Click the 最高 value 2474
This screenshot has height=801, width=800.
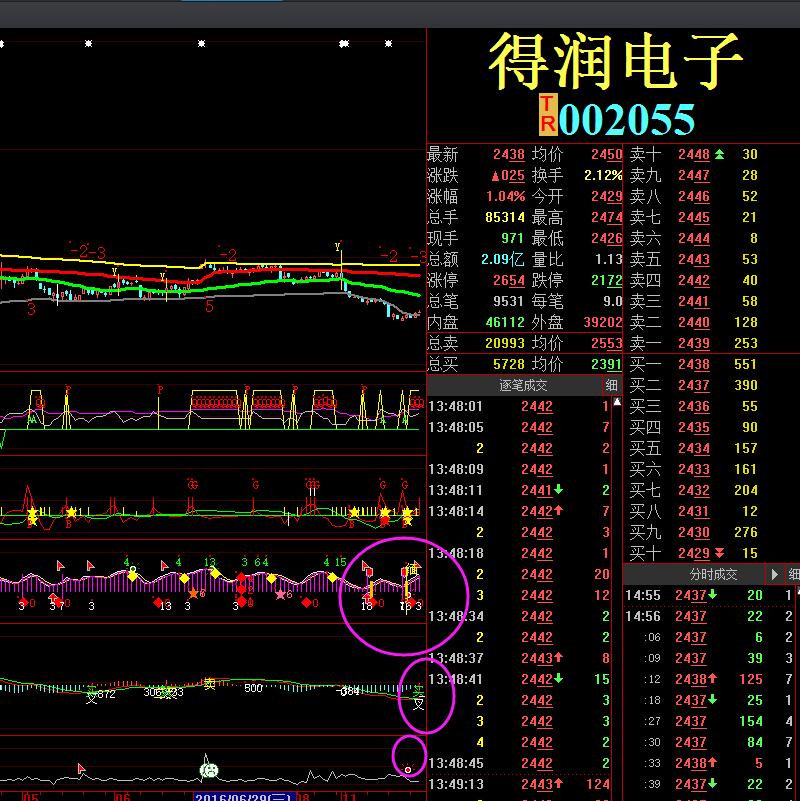click(606, 217)
